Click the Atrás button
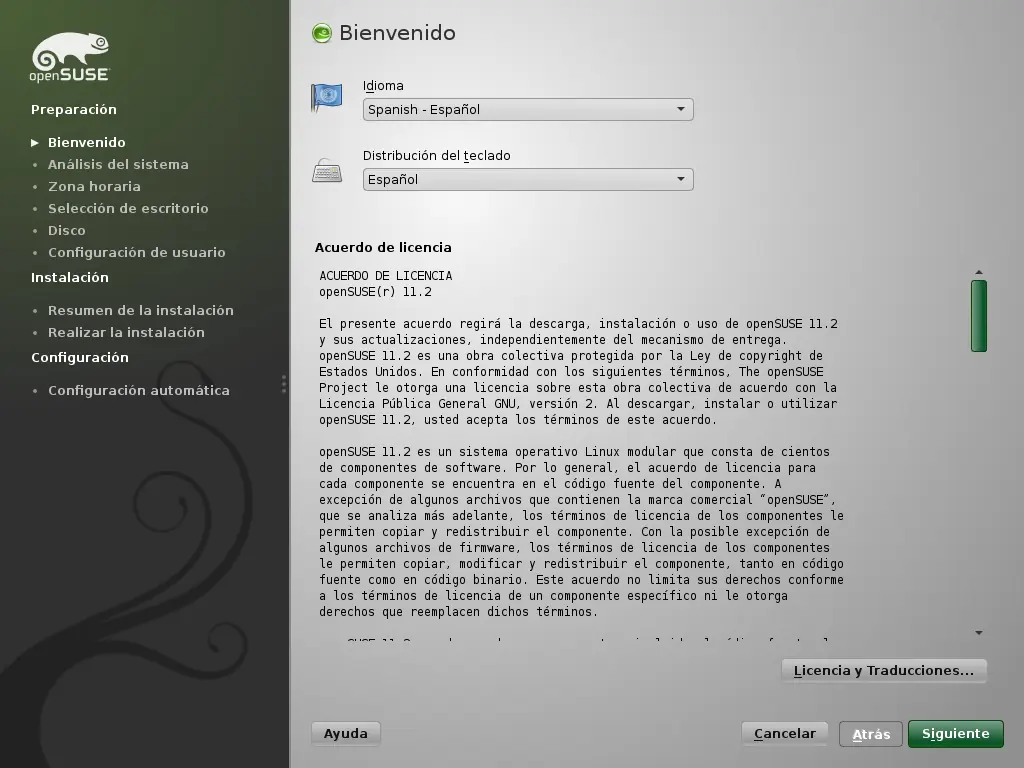 pos(871,734)
